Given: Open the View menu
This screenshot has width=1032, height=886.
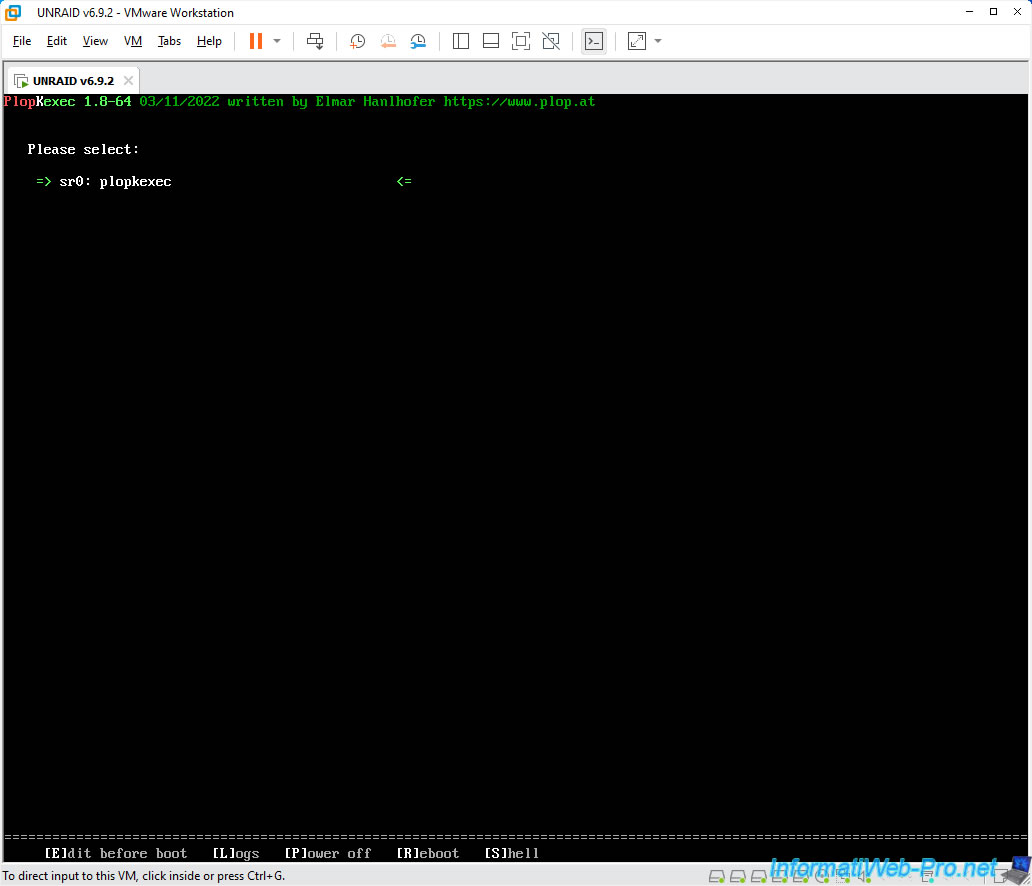Looking at the screenshot, I should point(95,41).
